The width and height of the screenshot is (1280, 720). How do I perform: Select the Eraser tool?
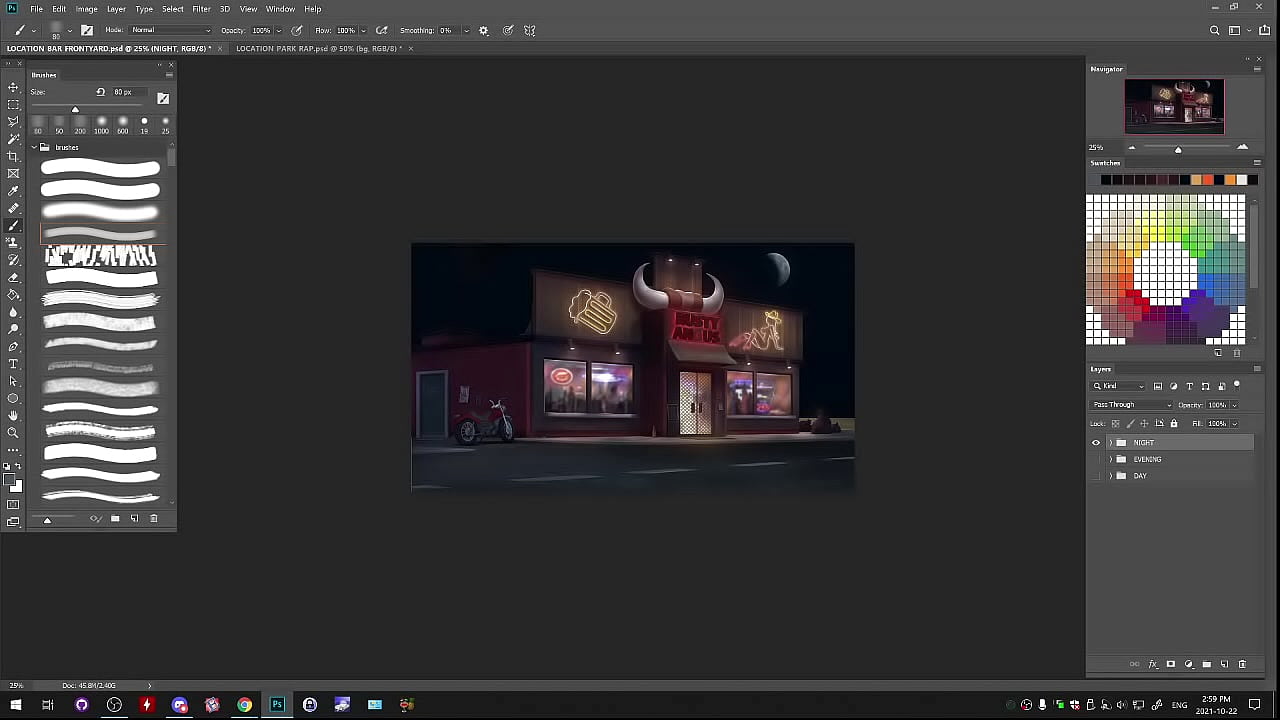click(x=13, y=277)
